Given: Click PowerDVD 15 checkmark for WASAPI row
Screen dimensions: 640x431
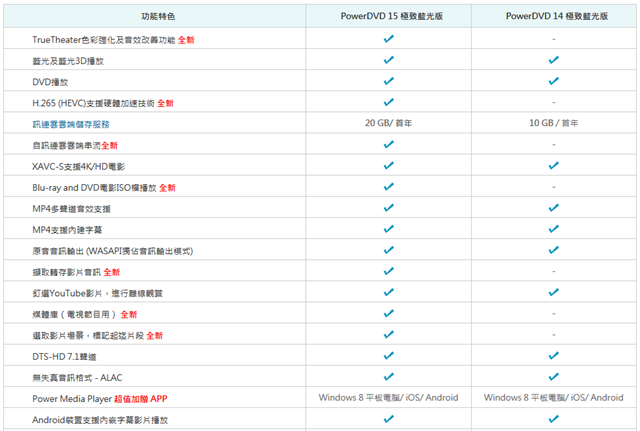Looking at the screenshot, I should click(x=389, y=250).
